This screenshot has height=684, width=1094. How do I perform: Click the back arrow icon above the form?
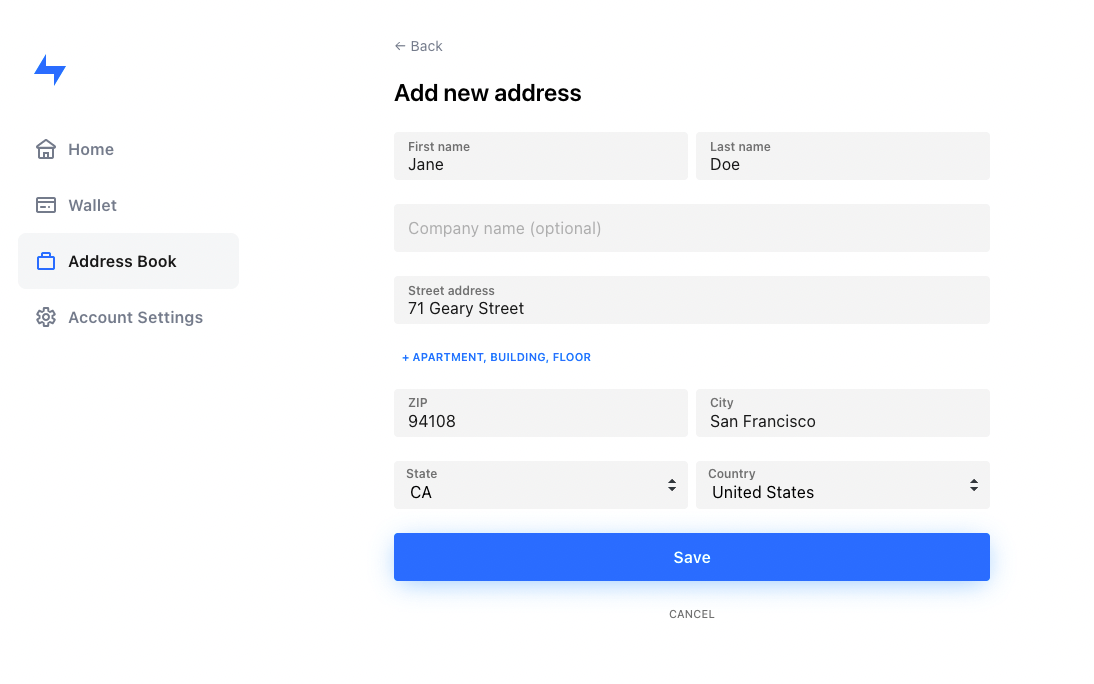(x=399, y=46)
